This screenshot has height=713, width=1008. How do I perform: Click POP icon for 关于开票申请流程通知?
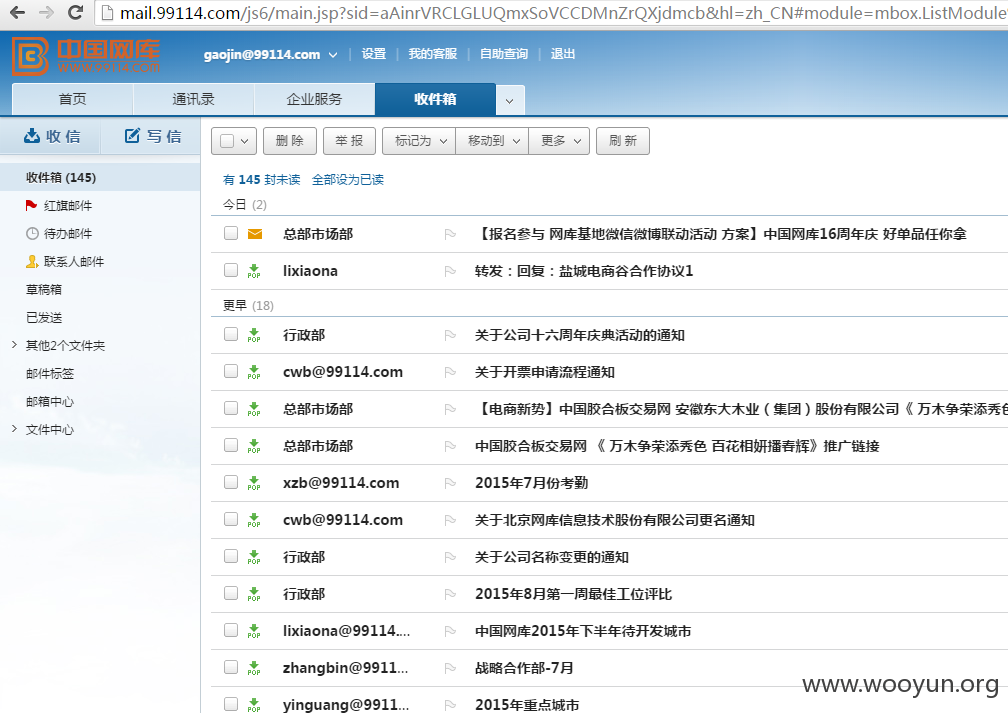(x=254, y=372)
